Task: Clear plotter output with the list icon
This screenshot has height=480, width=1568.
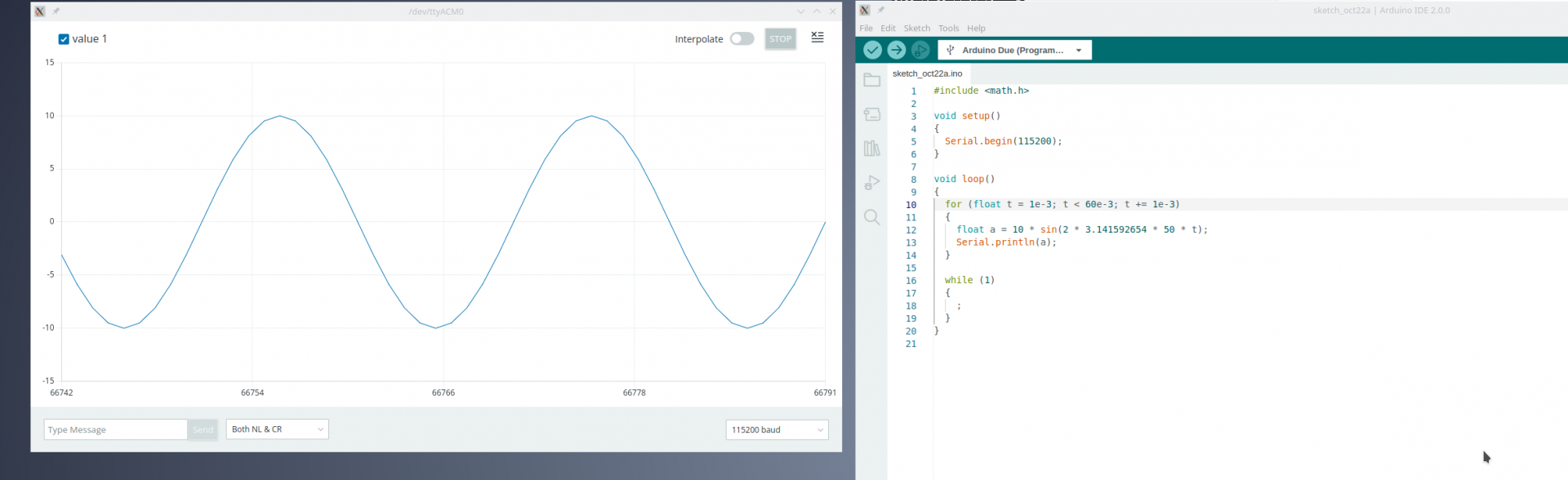Action: click(817, 38)
